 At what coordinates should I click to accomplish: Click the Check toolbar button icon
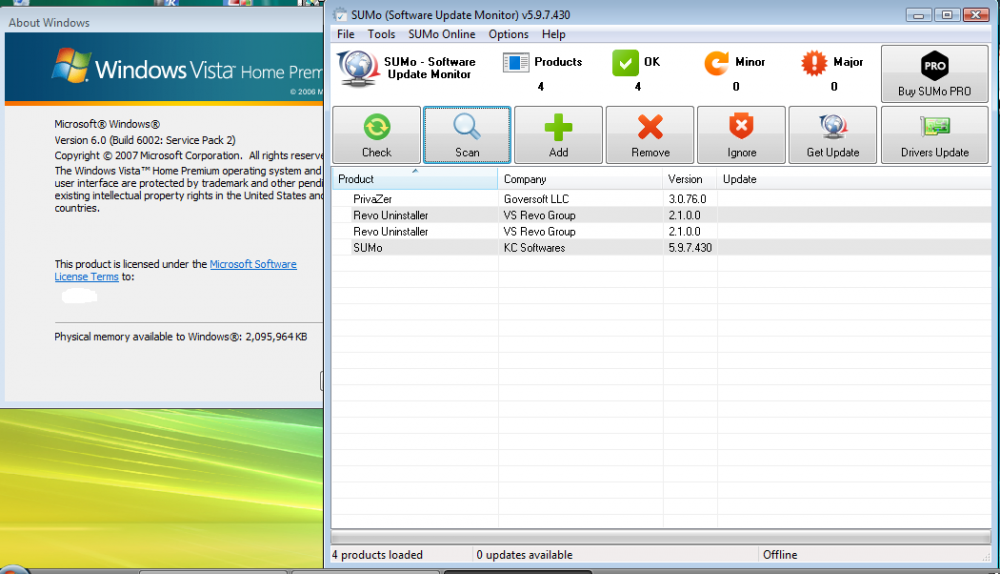point(376,128)
